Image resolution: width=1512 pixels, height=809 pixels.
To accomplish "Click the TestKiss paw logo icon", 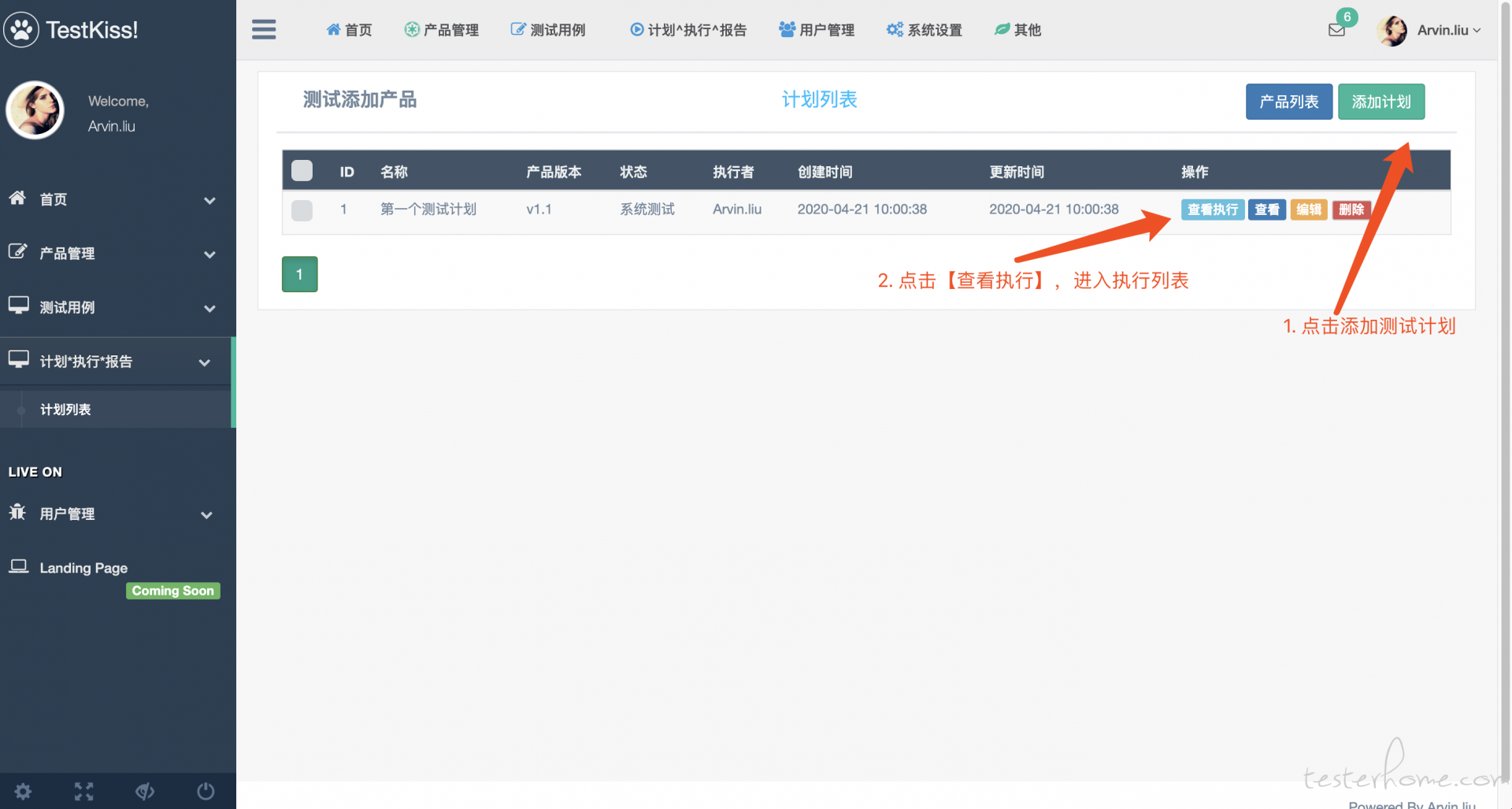I will click(21, 30).
